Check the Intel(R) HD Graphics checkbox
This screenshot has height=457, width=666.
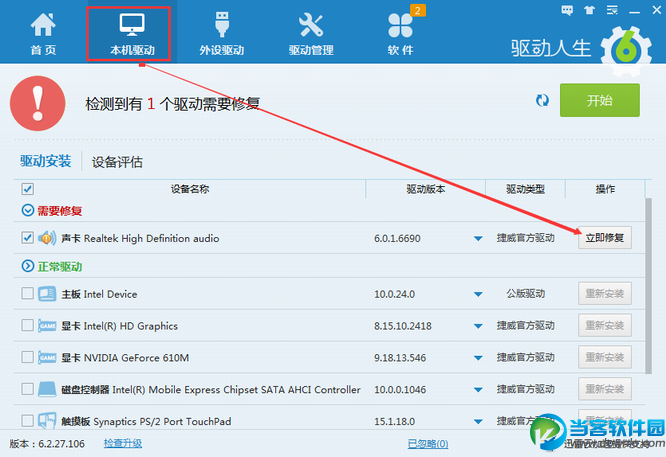[28, 325]
